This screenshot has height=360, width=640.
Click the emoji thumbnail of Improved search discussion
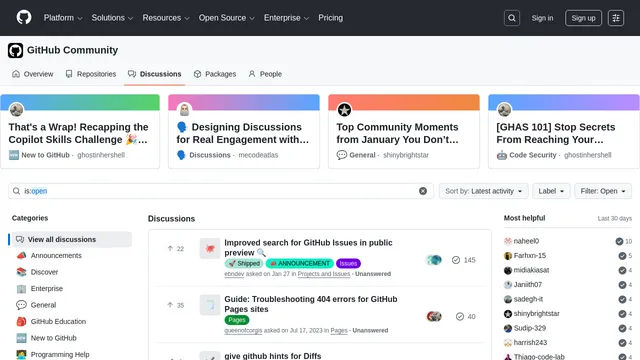point(210,248)
